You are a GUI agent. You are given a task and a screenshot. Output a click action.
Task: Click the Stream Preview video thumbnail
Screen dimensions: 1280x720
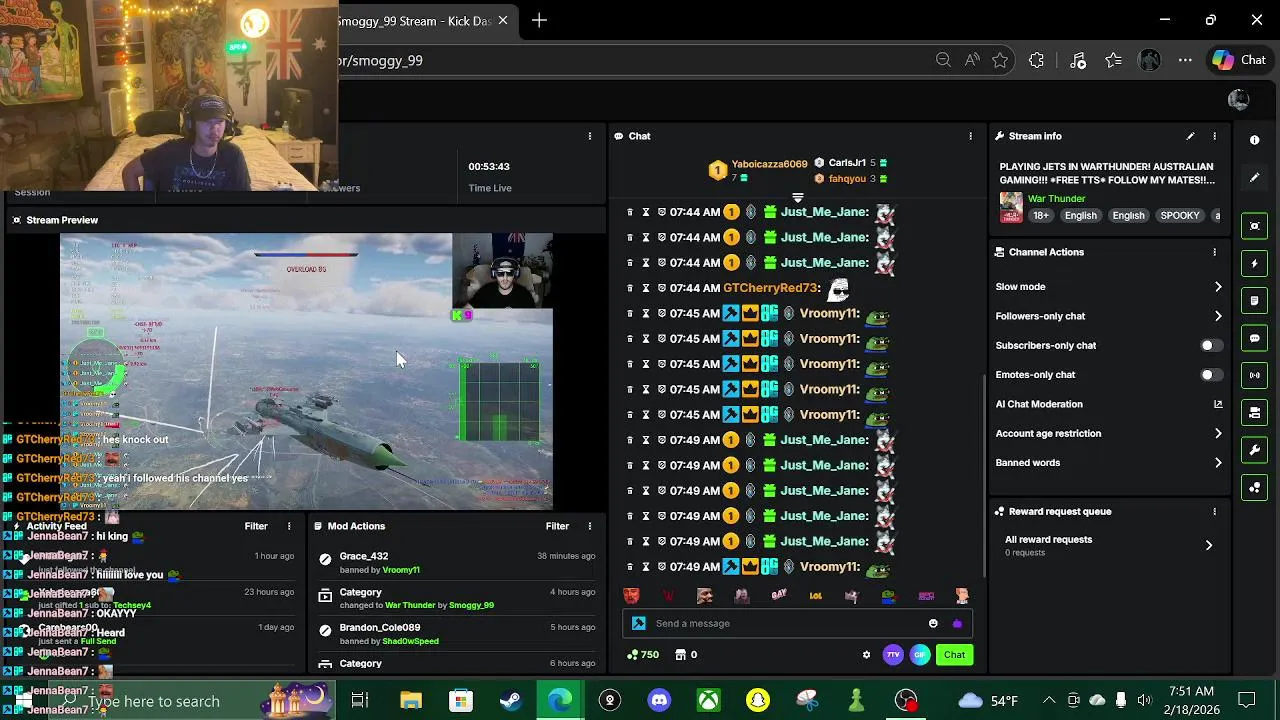click(306, 371)
